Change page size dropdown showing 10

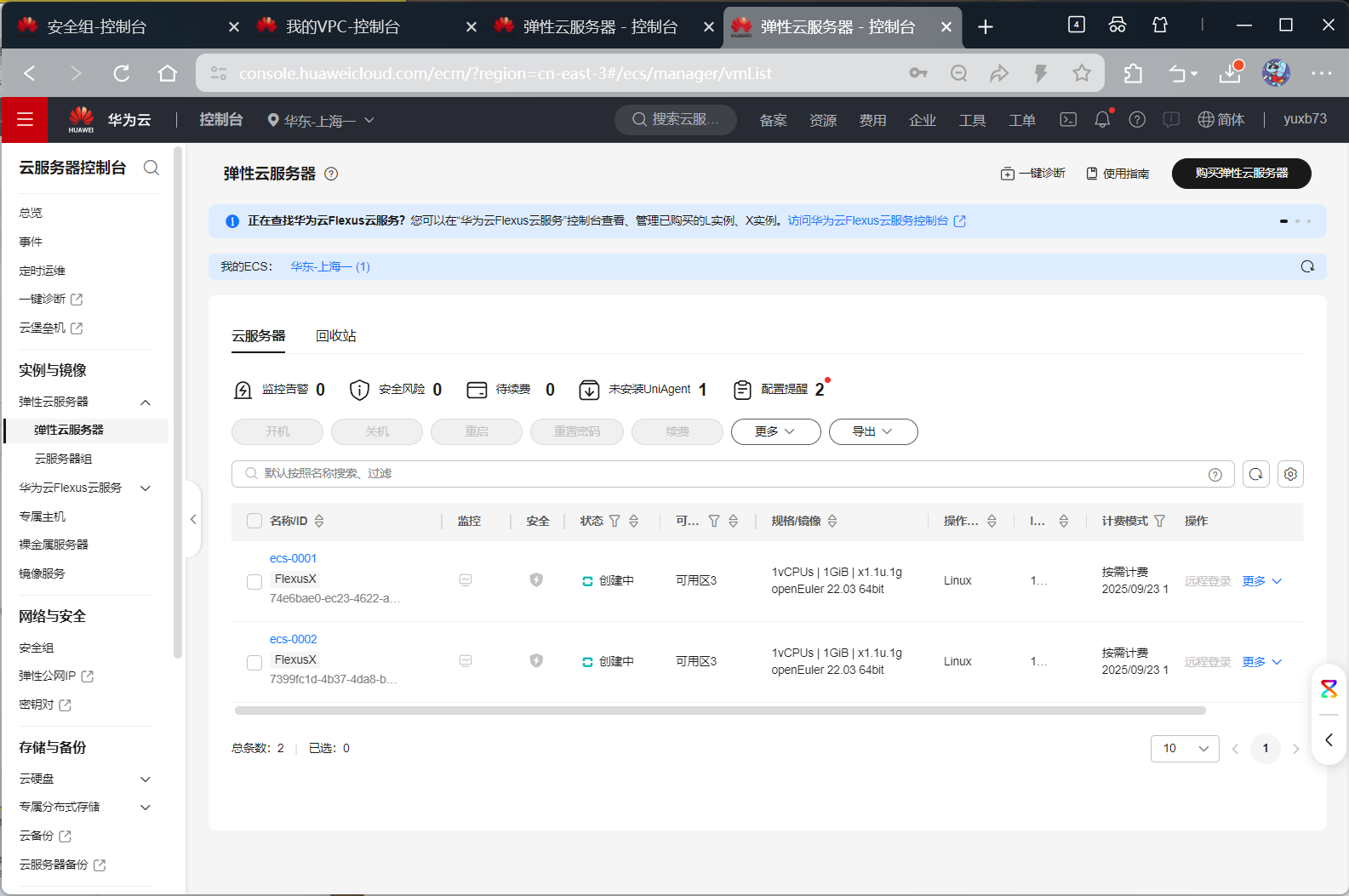click(1185, 749)
